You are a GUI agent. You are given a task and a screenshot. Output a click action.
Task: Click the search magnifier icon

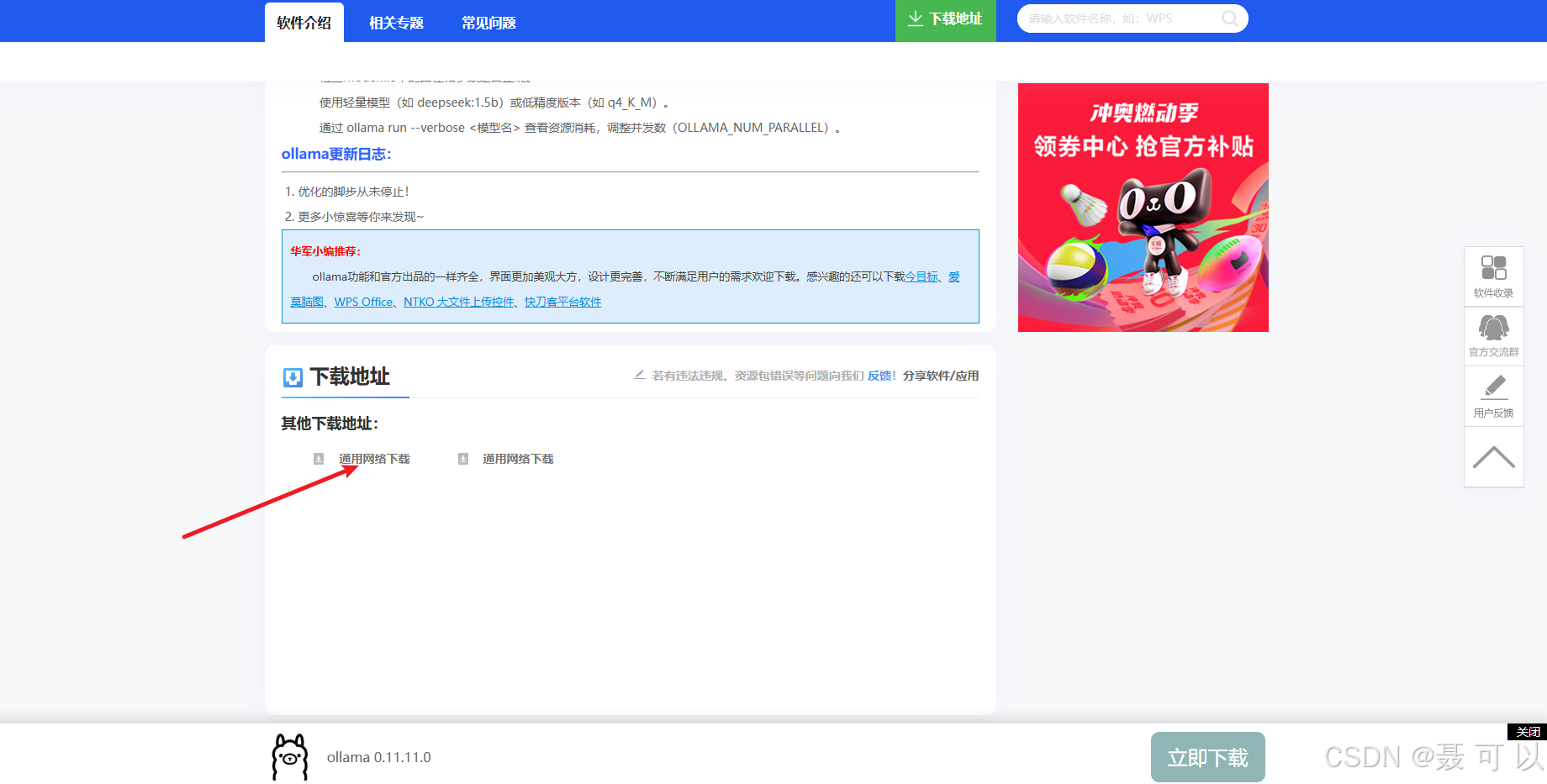[x=1229, y=18]
